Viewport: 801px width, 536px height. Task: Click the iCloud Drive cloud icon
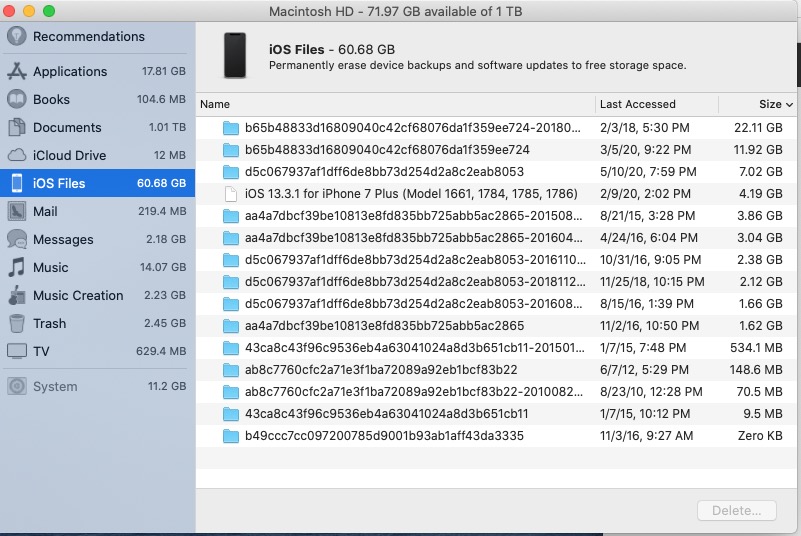pos(16,155)
